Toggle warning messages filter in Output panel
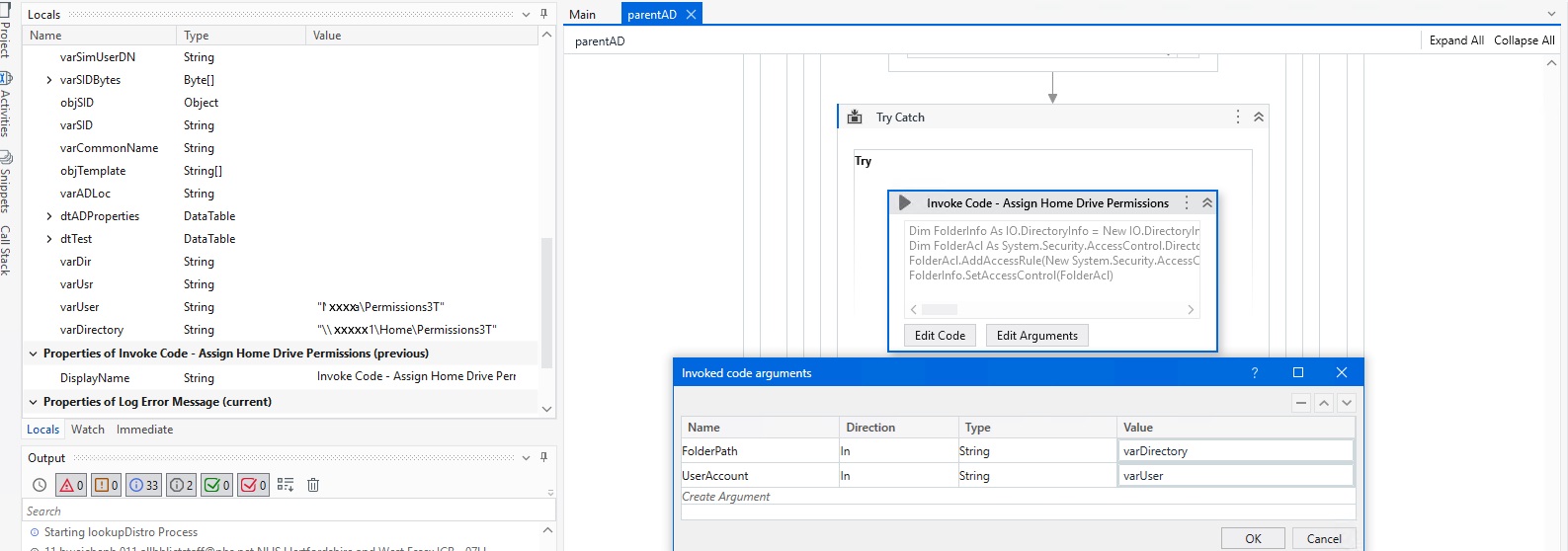The image size is (1568, 551). pyautogui.click(x=107, y=485)
